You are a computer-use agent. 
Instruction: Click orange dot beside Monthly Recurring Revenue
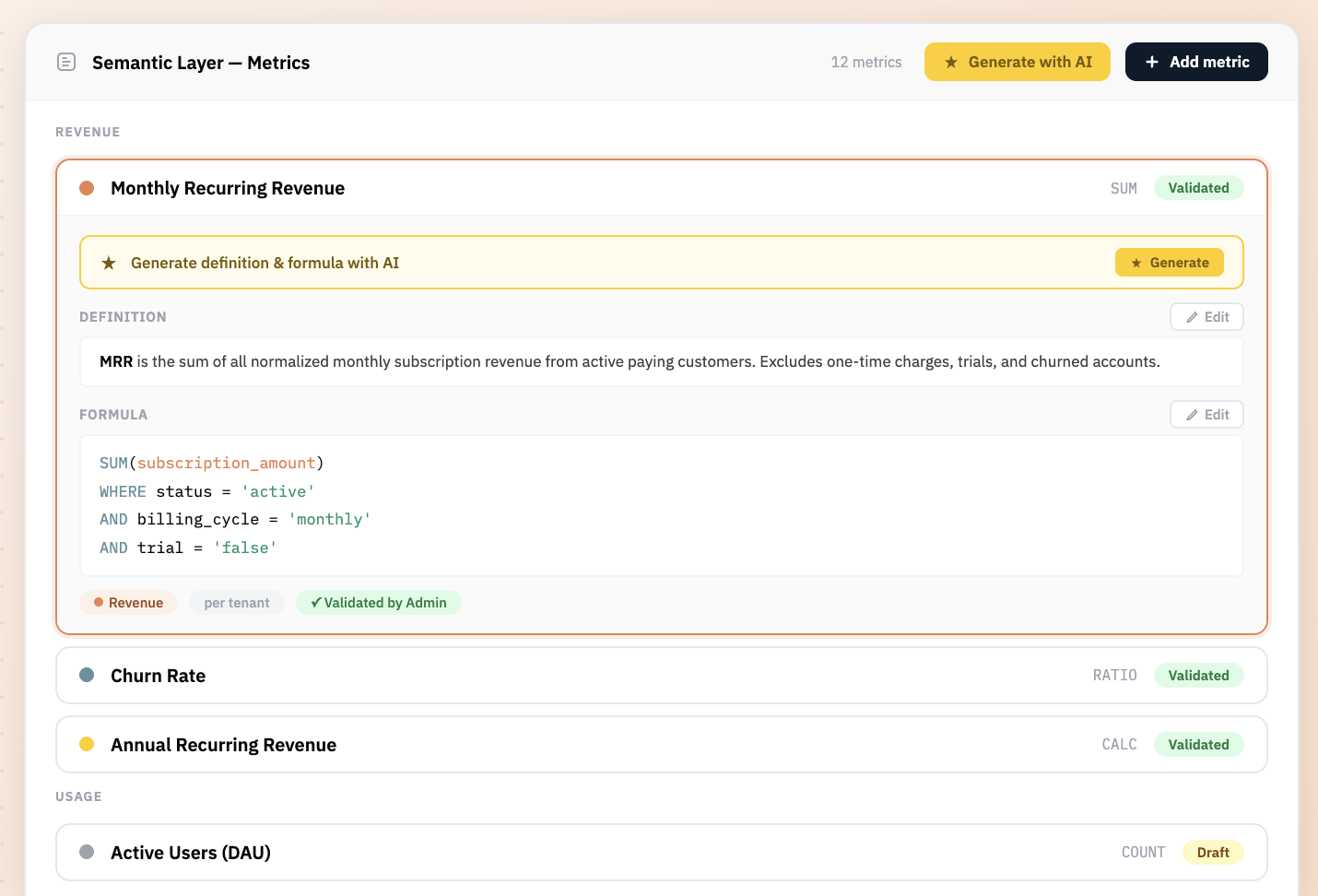tap(87, 188)
